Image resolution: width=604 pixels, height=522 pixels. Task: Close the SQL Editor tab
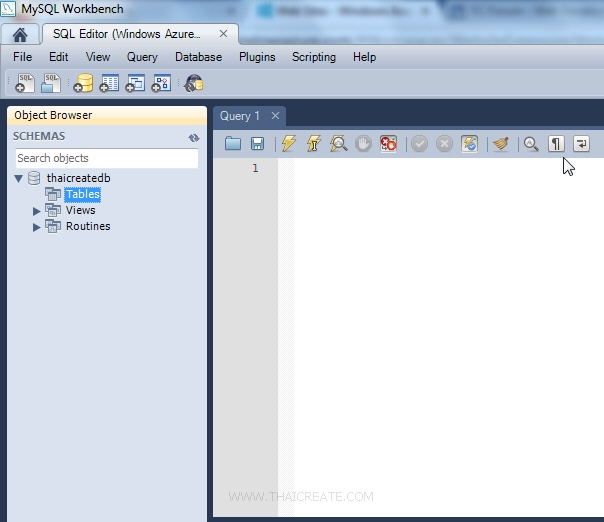click(223, 34)
